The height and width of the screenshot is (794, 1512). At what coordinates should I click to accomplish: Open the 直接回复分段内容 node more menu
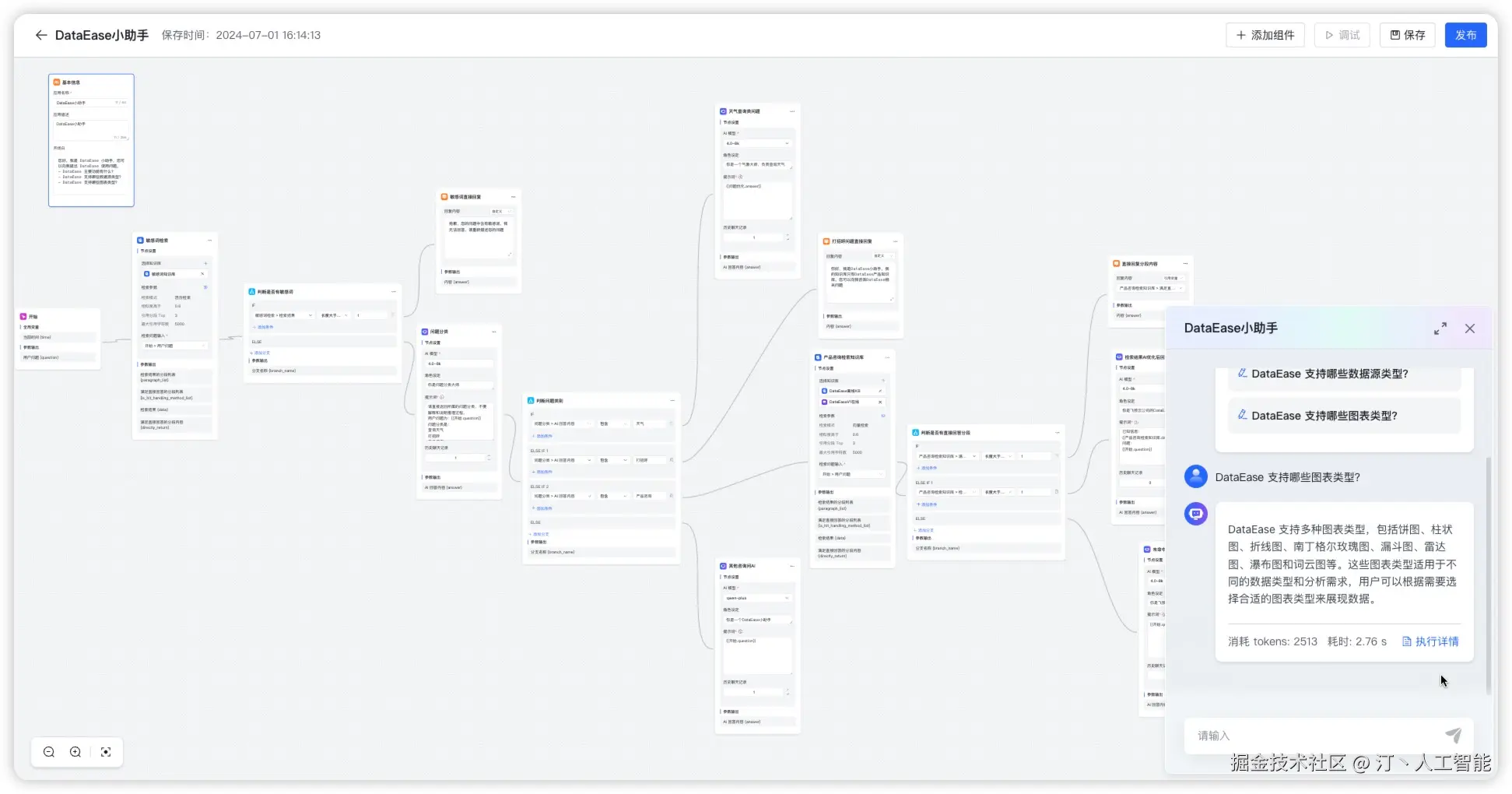(x=1185, y=264)
